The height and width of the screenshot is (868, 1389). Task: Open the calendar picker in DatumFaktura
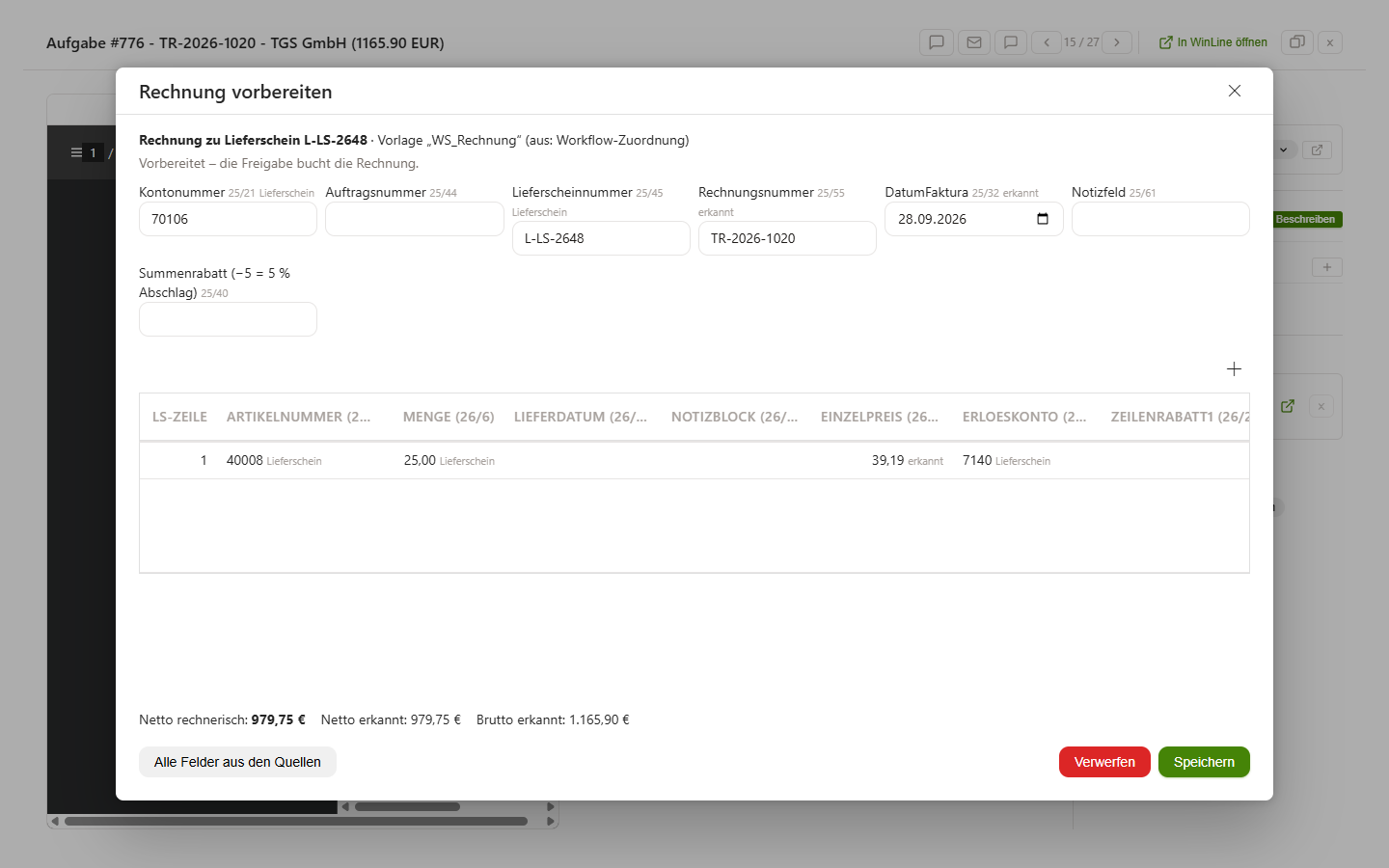coord(1043,219)
